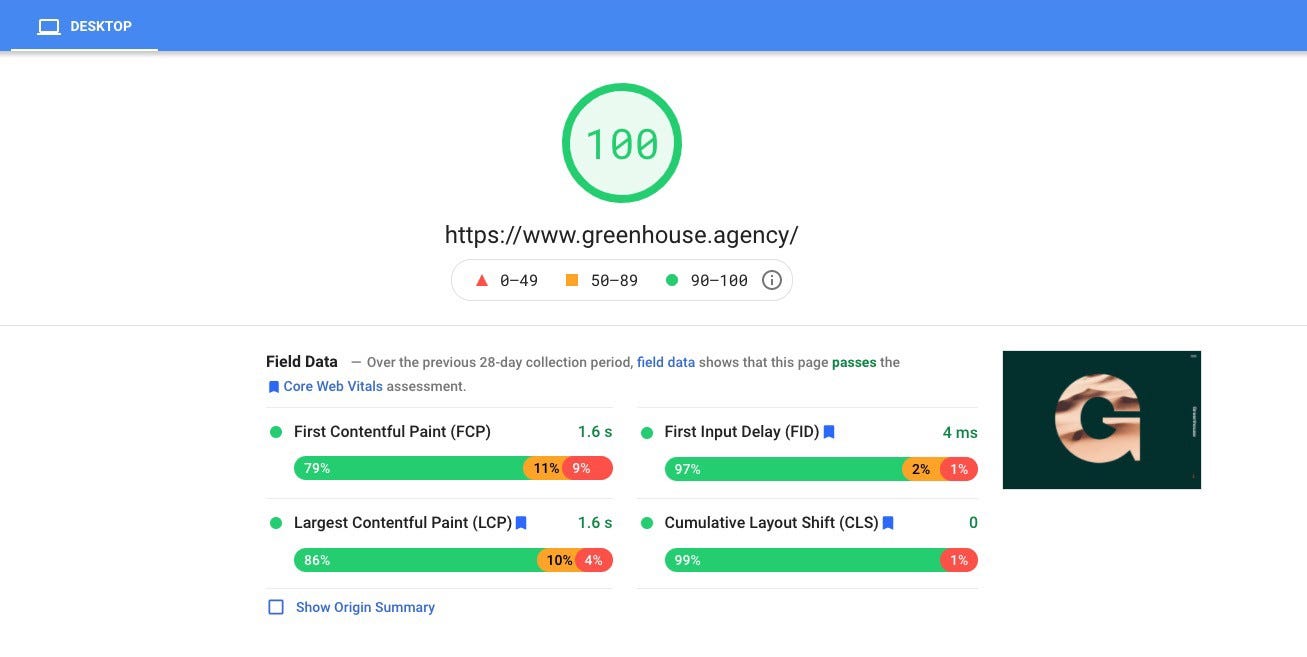Click the First Input Delay (FID) label
The image size is (1307, 657).
click(x=742, y=432)
